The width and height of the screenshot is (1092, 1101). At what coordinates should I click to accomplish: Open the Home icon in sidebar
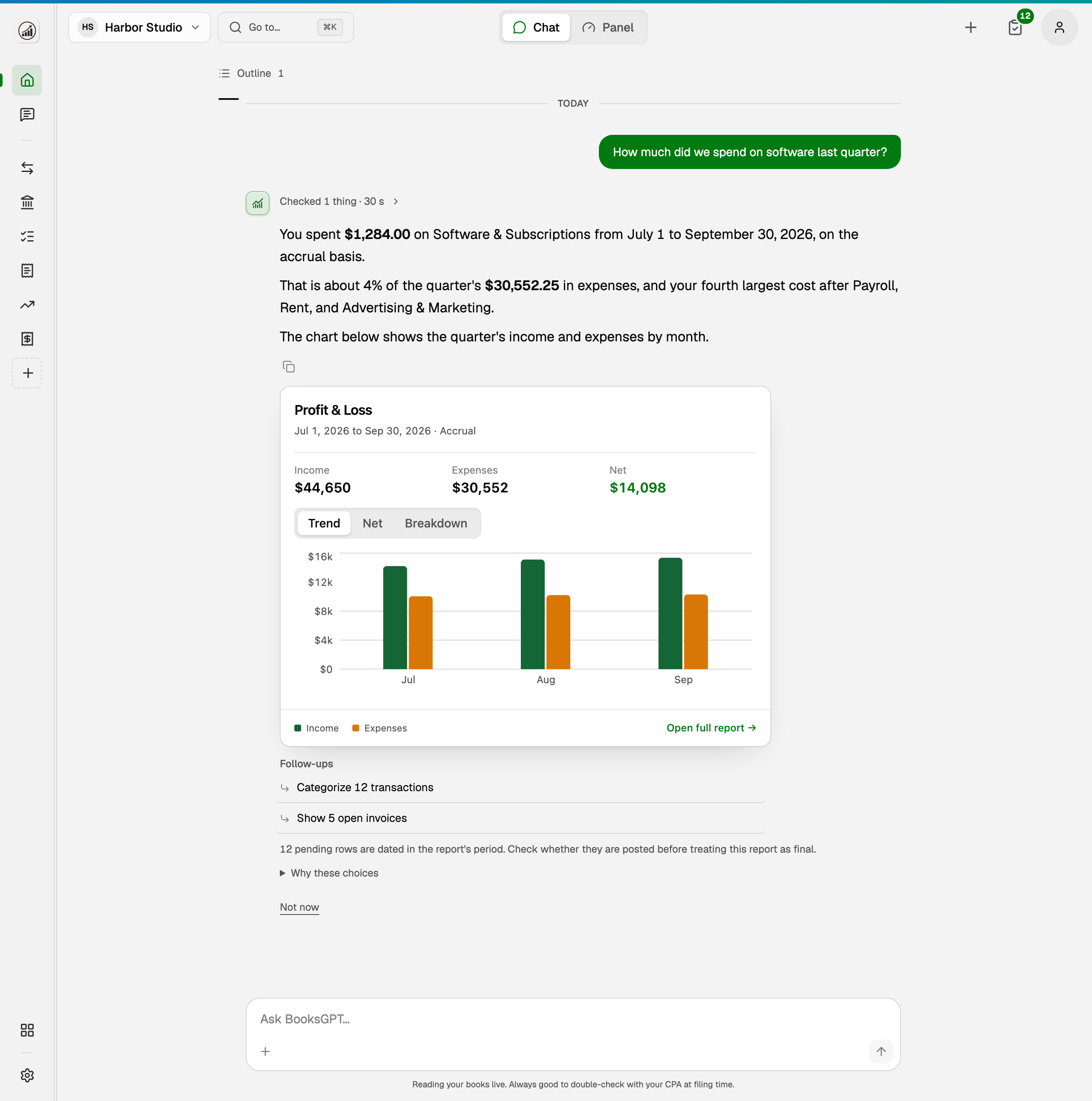point(27,80)
